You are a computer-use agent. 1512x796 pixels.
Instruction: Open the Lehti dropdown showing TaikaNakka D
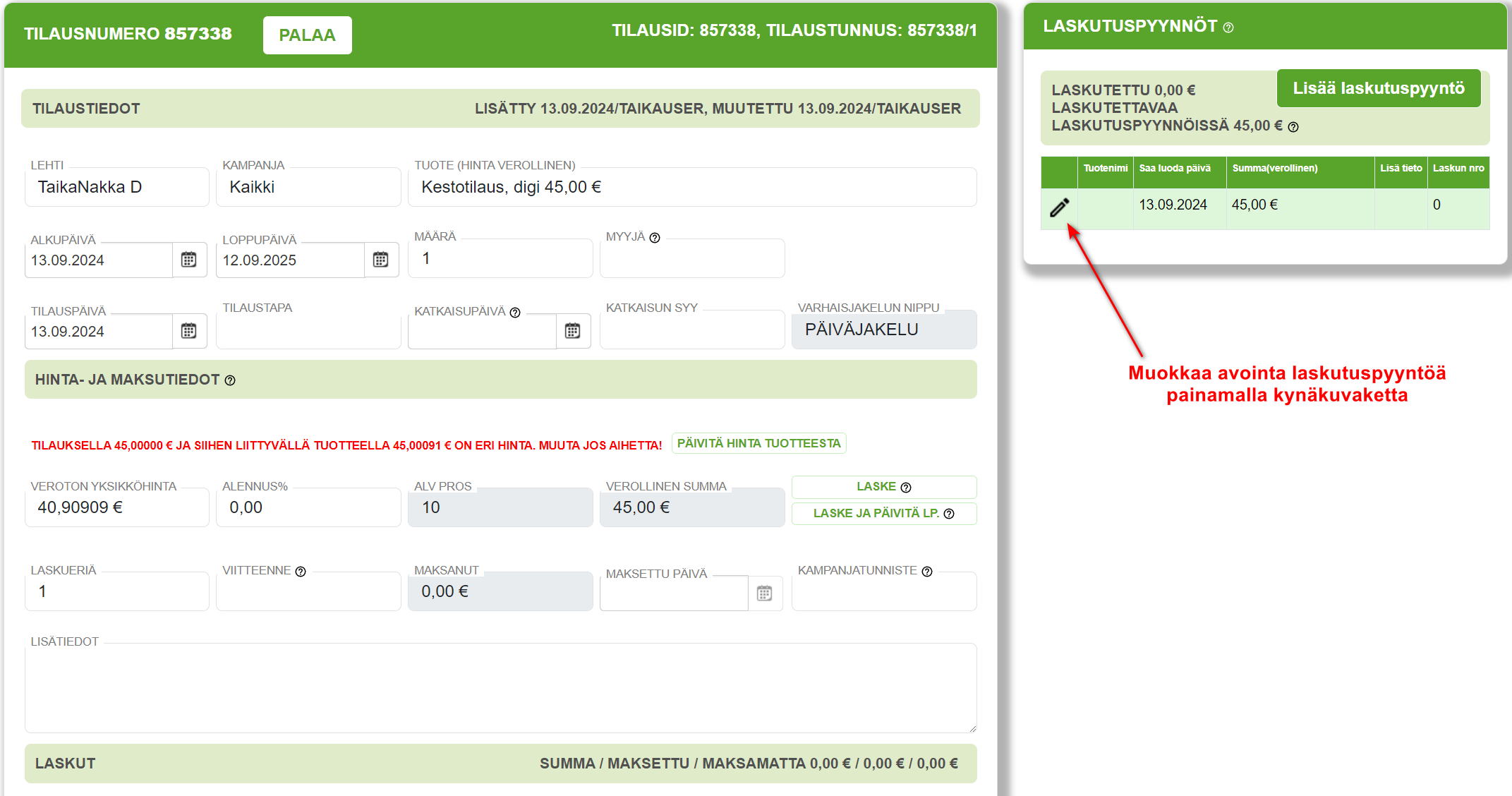(117, 187)
